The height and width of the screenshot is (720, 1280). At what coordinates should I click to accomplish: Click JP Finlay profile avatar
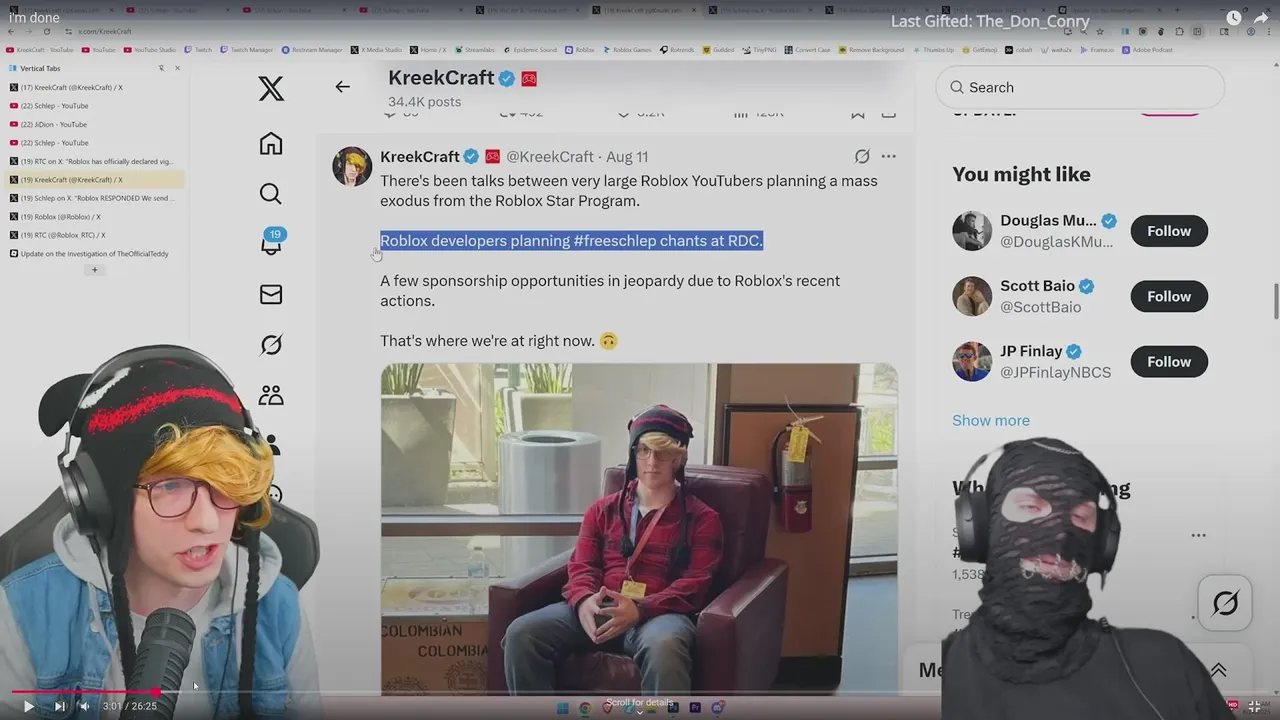(x=972, y=362)
